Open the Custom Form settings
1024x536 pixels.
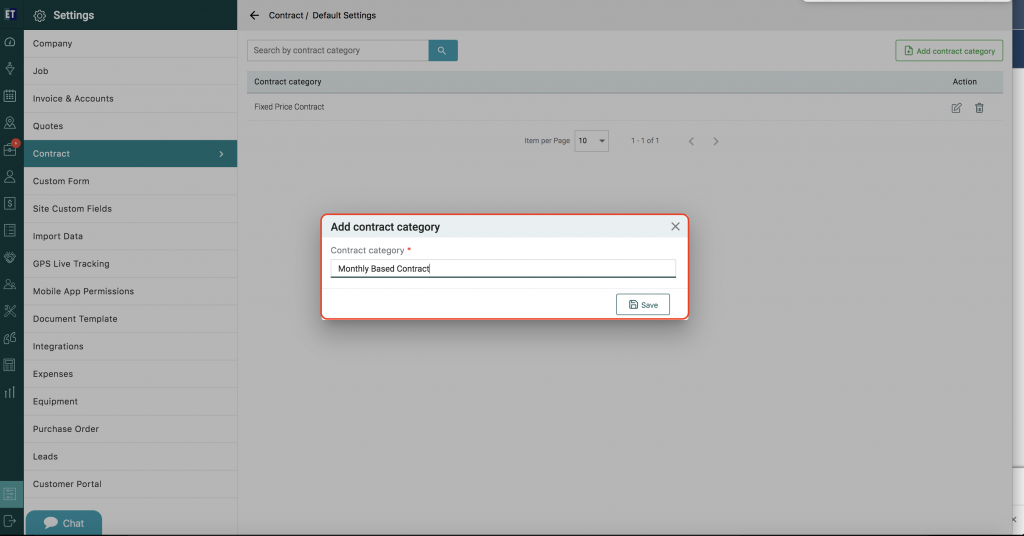pos(131,181)
